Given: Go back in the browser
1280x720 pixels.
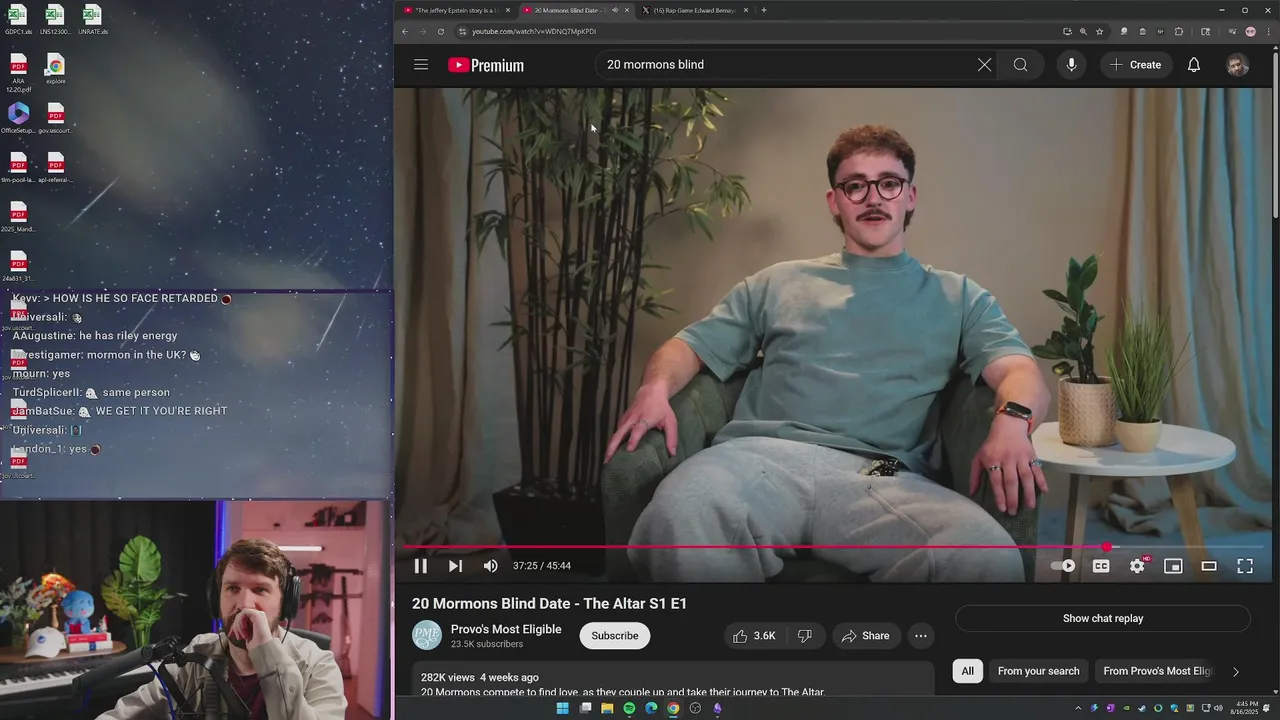Looking at the screenshot, I should click(405, 31).
